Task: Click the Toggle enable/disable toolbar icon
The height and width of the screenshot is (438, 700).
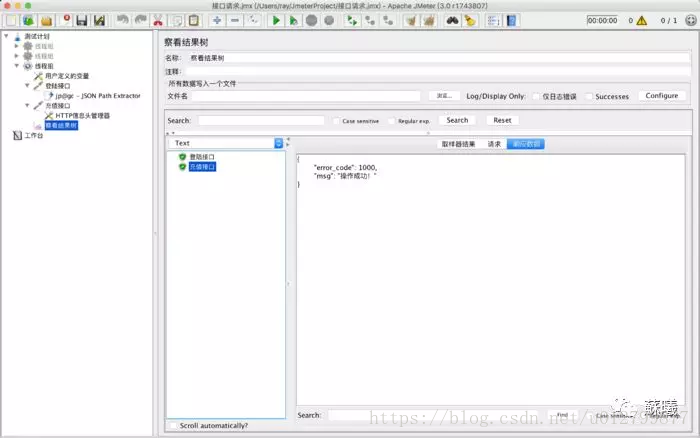Action: pos(253,21)
